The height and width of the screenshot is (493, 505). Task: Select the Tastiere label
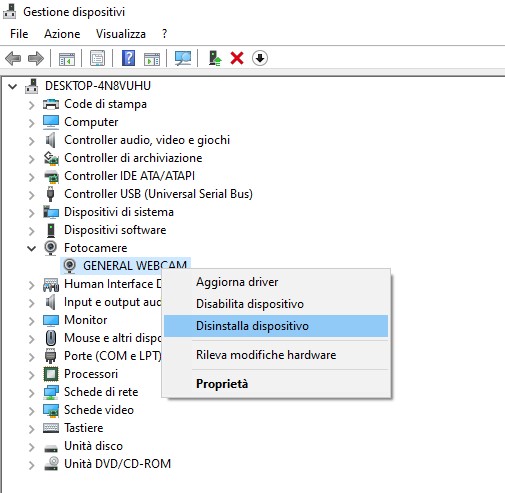[84, 428]
